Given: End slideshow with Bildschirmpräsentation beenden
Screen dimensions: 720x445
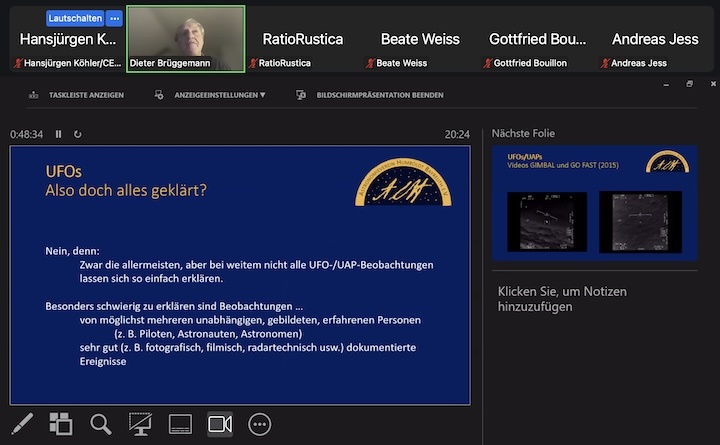Looking at the screenshot, I should point(380,95).
